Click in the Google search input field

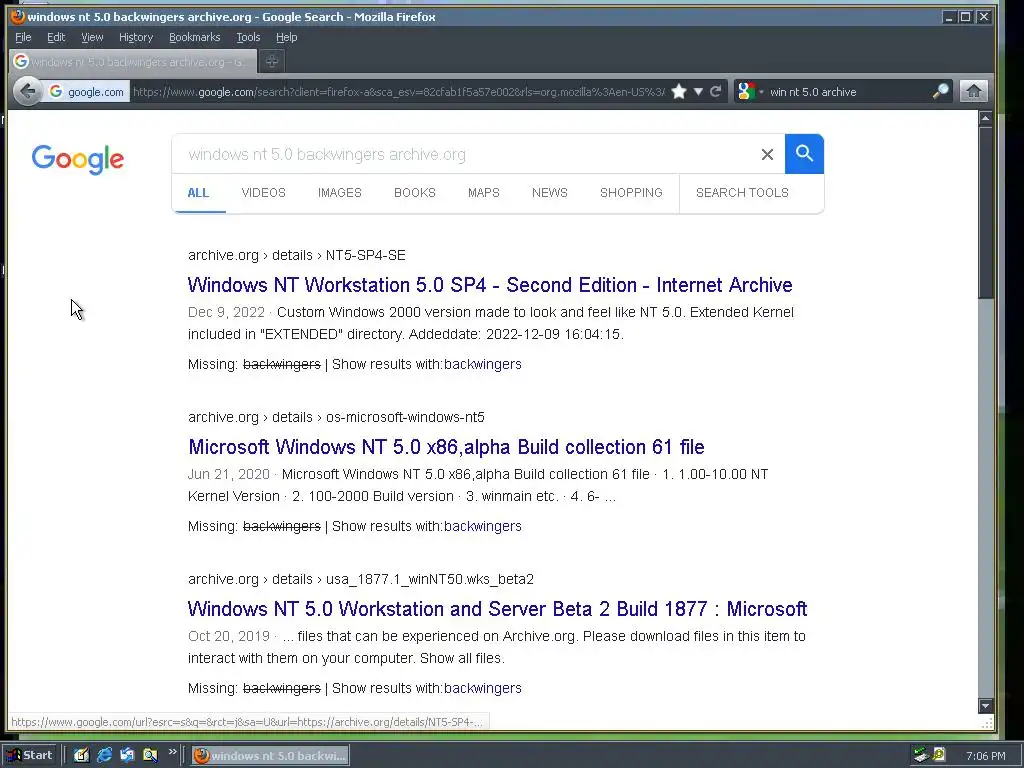[467, 154]
